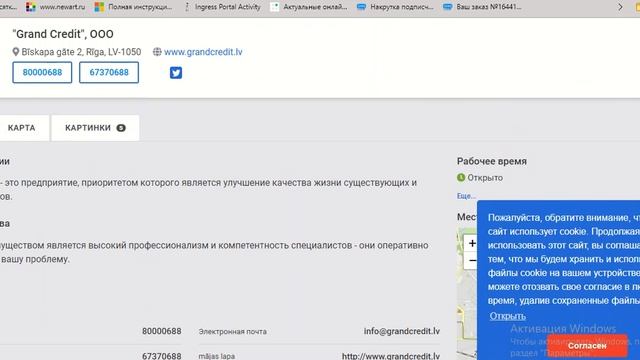Viewport: 640px width, 360px height.
Task: Click the image count badge on КАРТИНКИ
Action: [x=121, y=128]
